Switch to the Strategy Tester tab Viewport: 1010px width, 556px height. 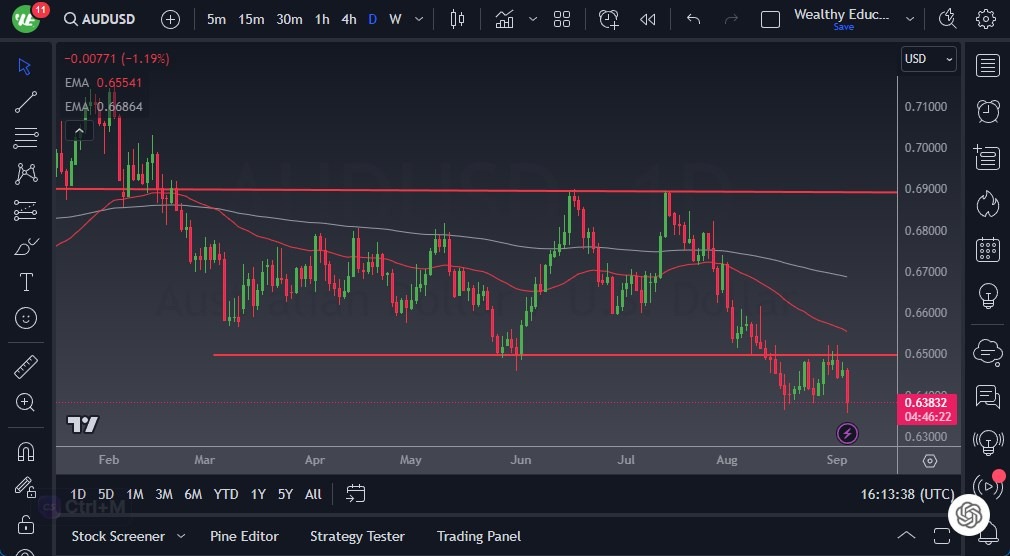tap(357, 536)
